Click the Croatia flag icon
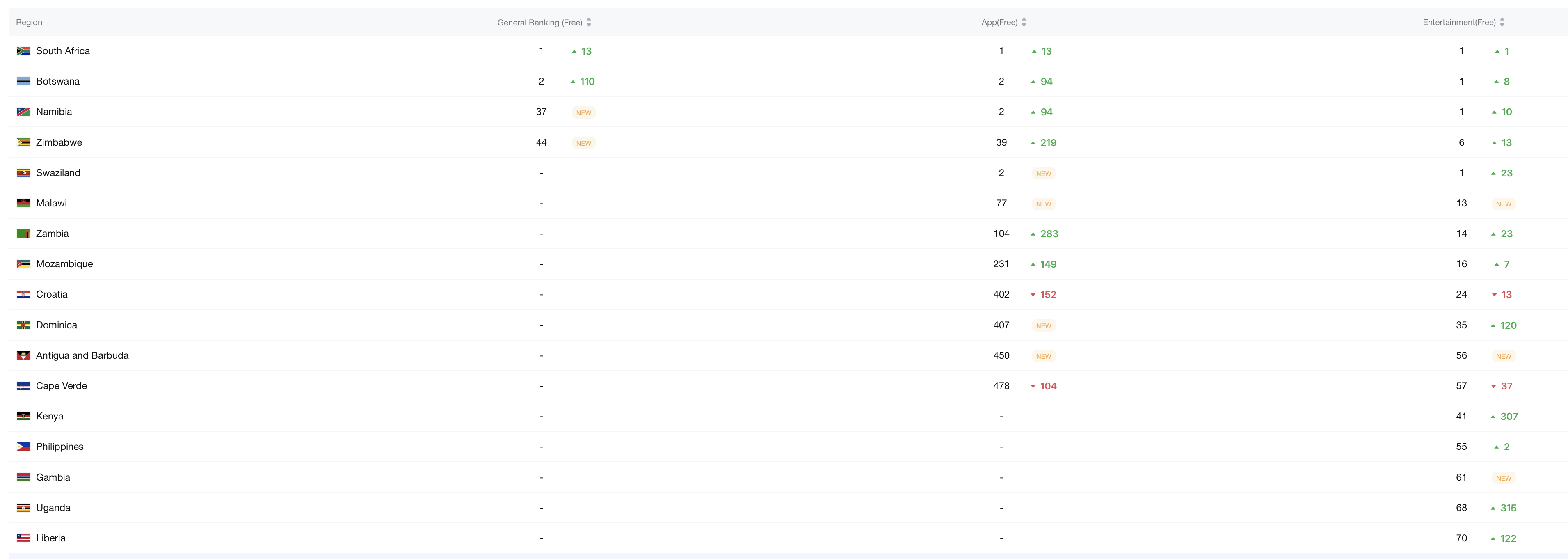The height and width of the screenshot is (559, 1568). [23, 295]
